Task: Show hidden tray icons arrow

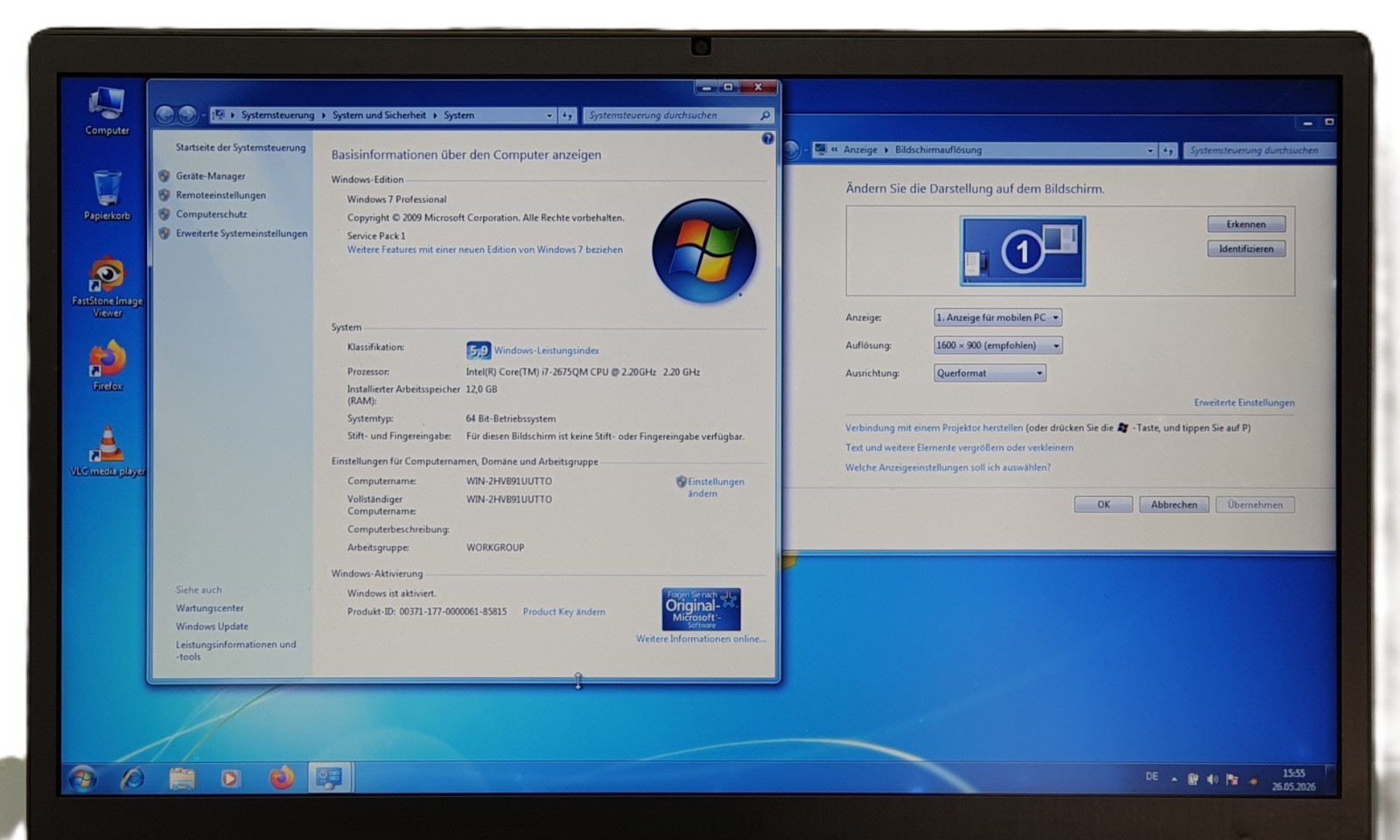Action: click(x=1174, y=779)
